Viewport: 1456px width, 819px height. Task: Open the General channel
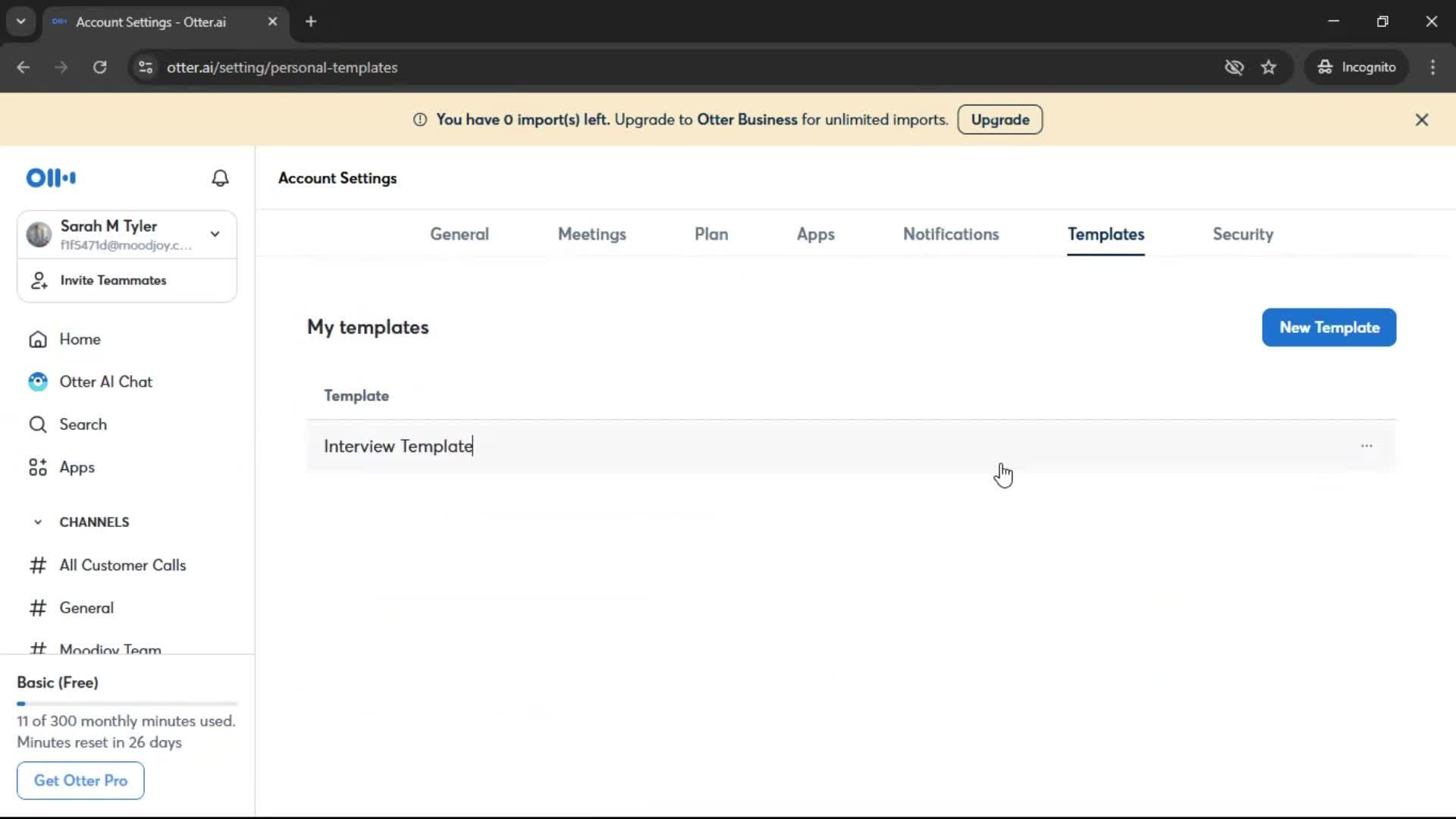point(86,608)
